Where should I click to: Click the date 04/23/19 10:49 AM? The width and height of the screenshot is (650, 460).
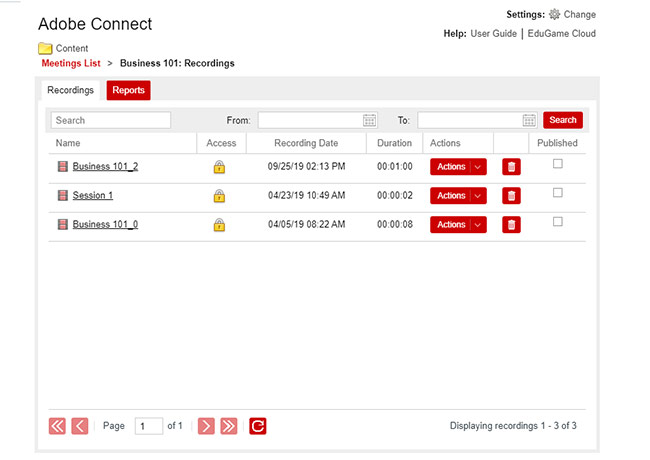click(306, 196)
